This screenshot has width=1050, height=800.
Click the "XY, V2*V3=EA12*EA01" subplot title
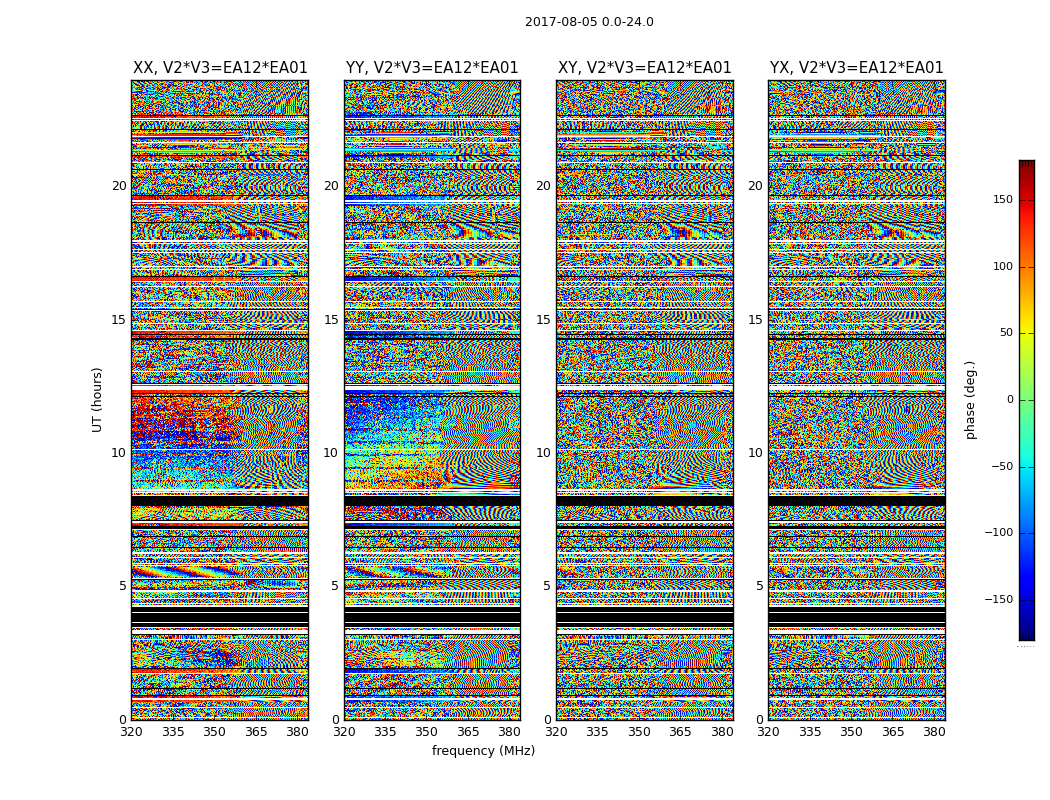[644, 68]
